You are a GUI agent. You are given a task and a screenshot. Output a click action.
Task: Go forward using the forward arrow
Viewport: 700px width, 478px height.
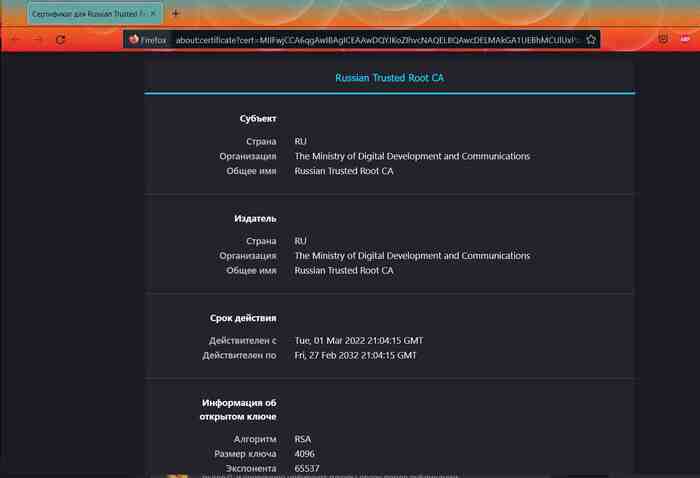point(38,40)
